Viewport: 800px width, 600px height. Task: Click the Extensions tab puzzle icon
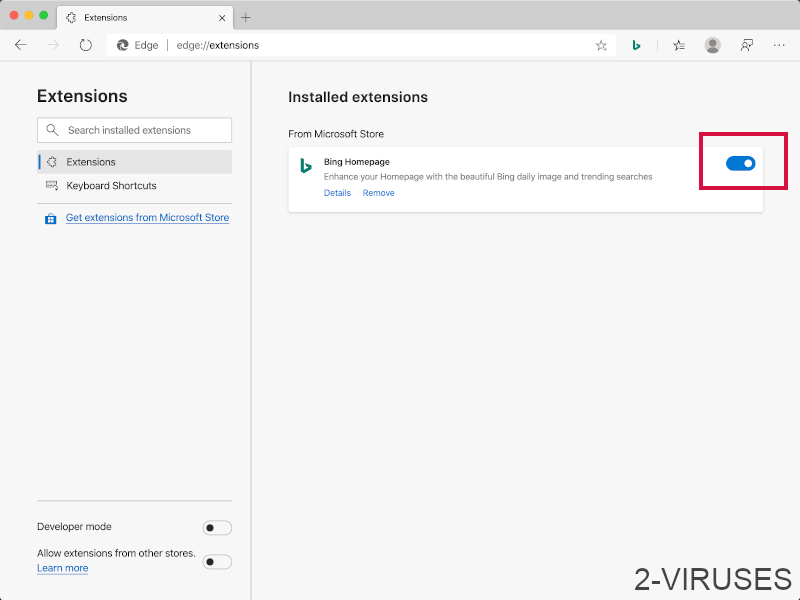coord(71,18)
